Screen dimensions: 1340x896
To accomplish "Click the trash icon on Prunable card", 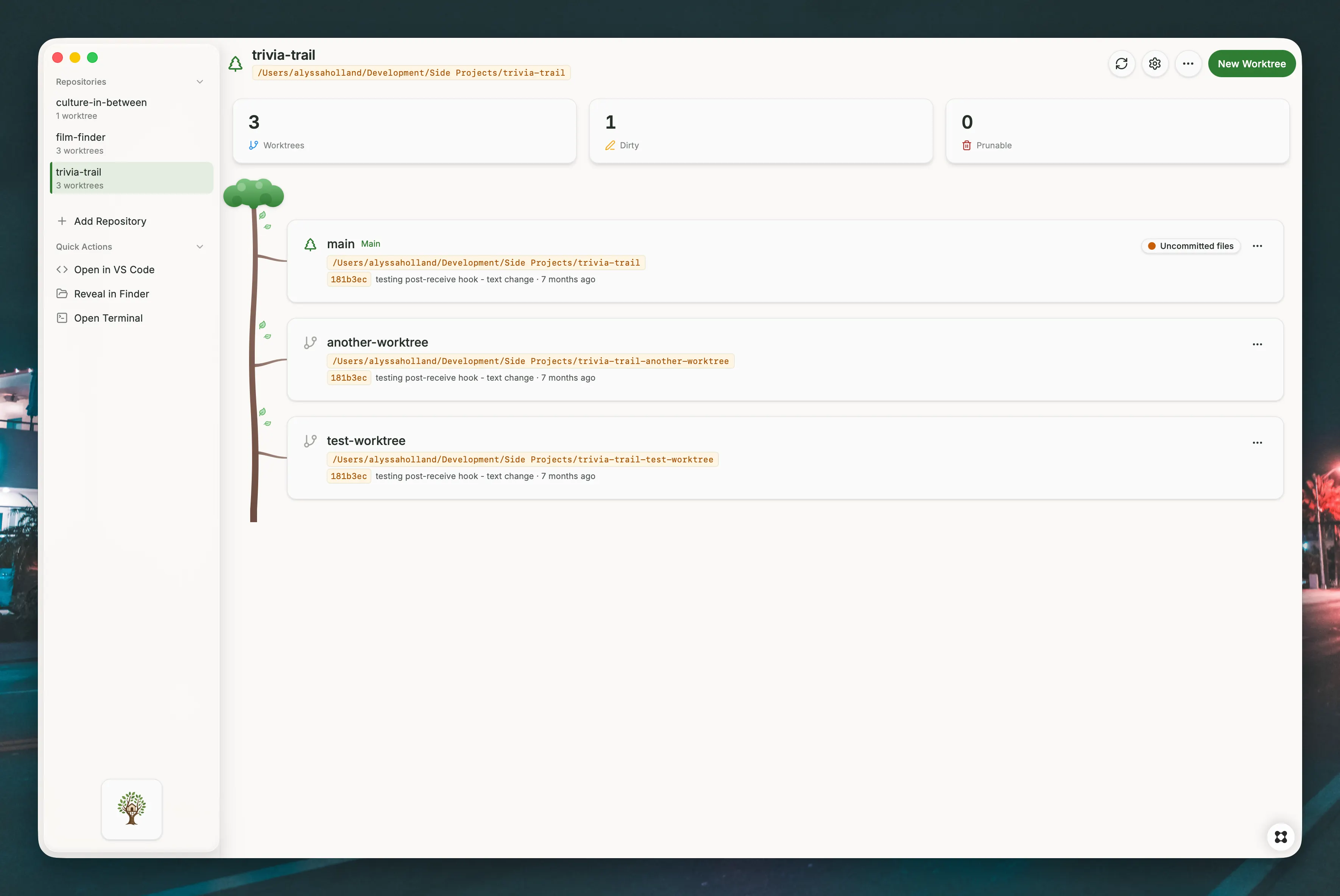I will point(967,145).
